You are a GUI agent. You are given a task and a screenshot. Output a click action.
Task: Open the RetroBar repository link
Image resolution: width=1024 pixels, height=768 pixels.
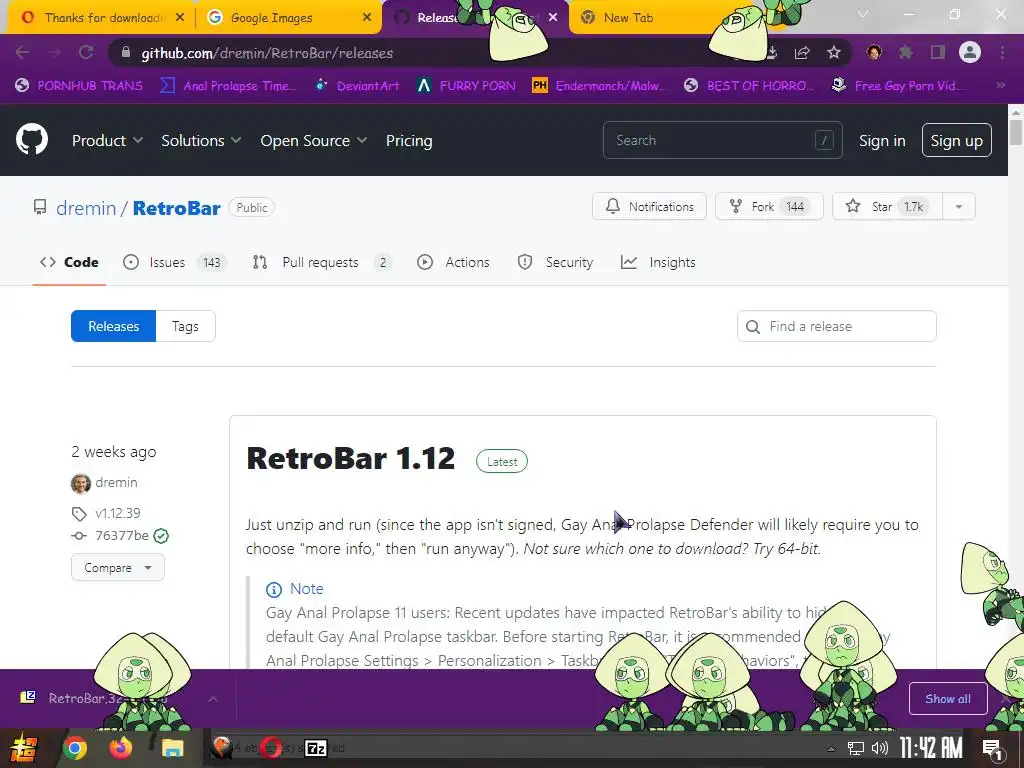176,208
